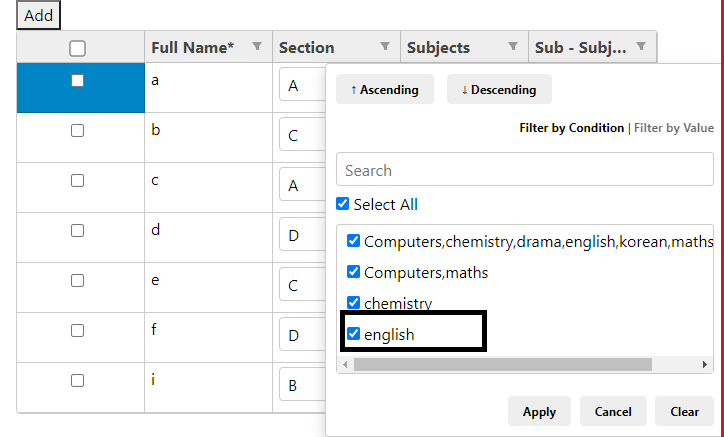
Task: Sort with the Descending button
Action: pyautogui.click(x=499, y=89)
